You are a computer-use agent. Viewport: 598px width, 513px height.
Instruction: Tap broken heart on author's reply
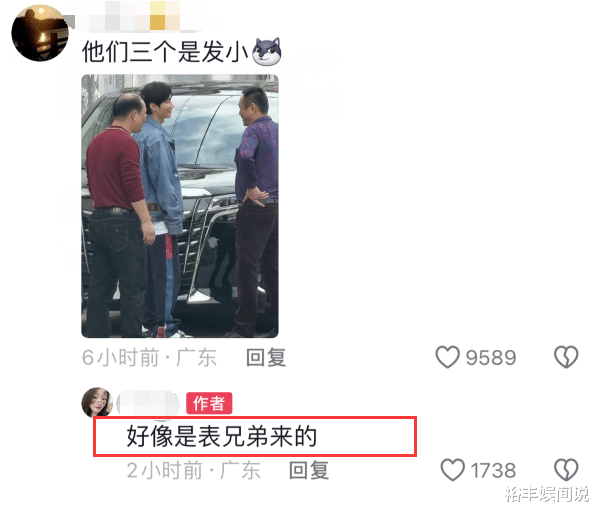[x=566, y=470]
